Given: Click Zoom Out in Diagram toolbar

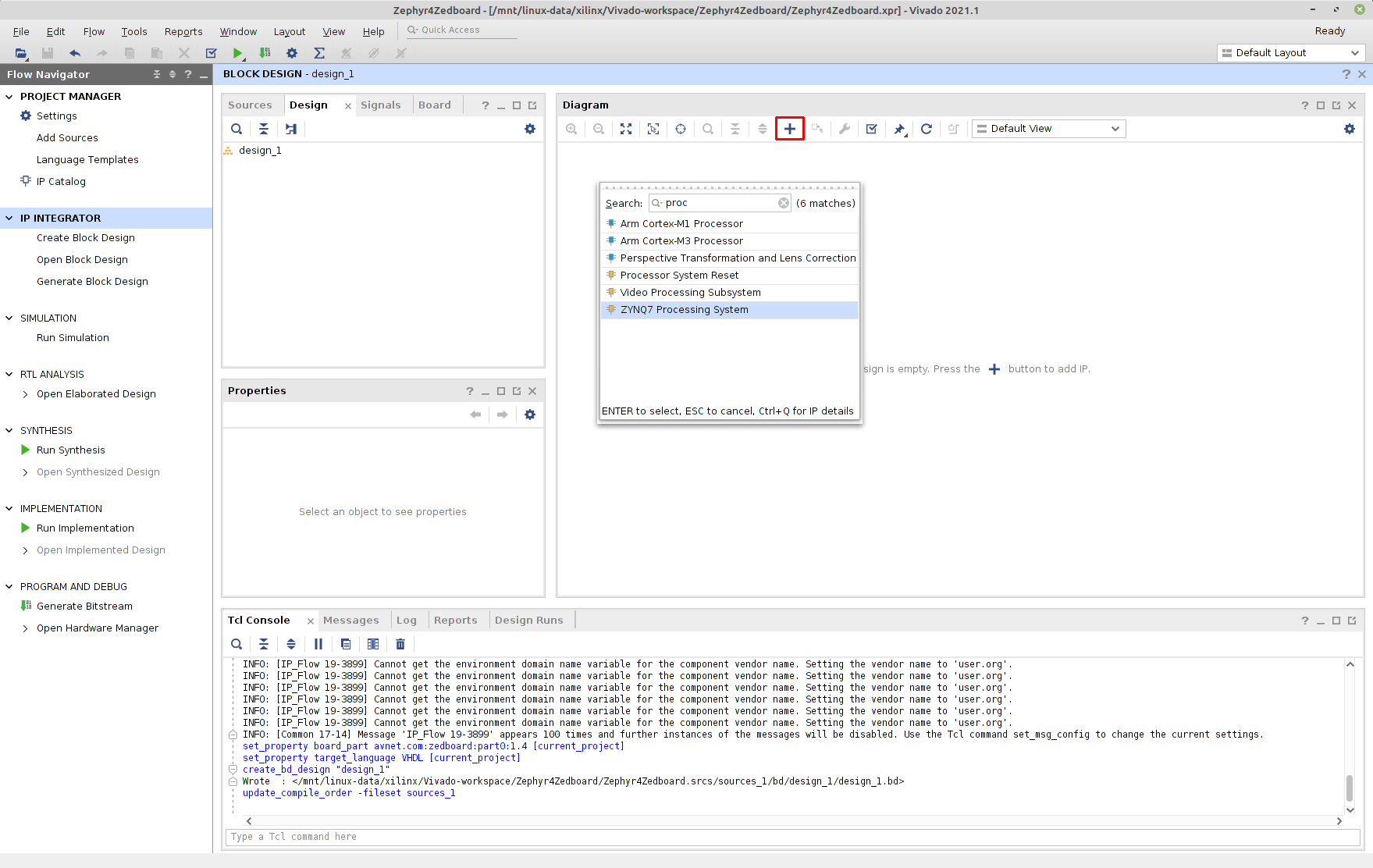Looking at the screenshot, I should tap(599, 129).
